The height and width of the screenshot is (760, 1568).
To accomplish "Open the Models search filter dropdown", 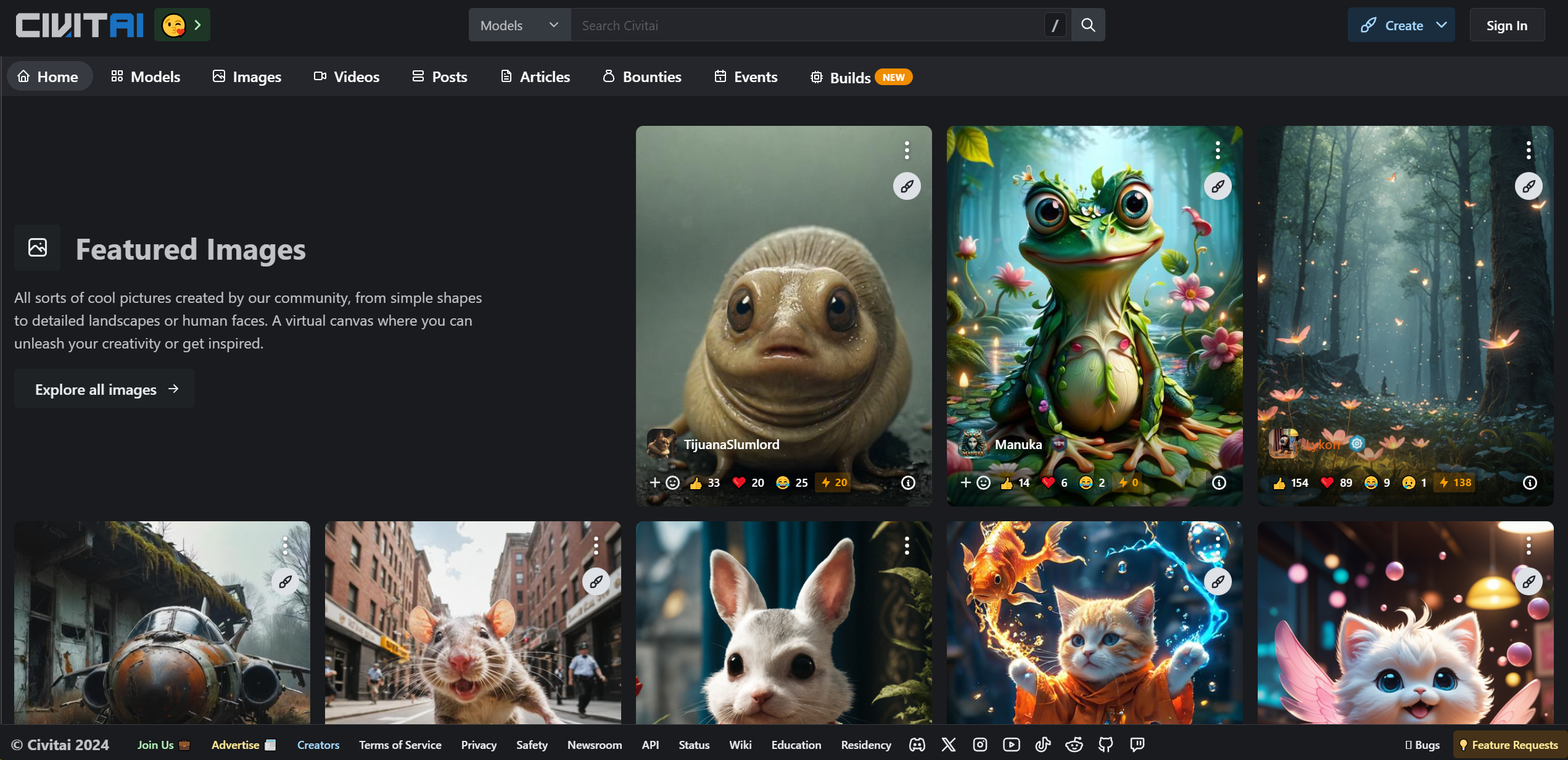I will (519, 25).
